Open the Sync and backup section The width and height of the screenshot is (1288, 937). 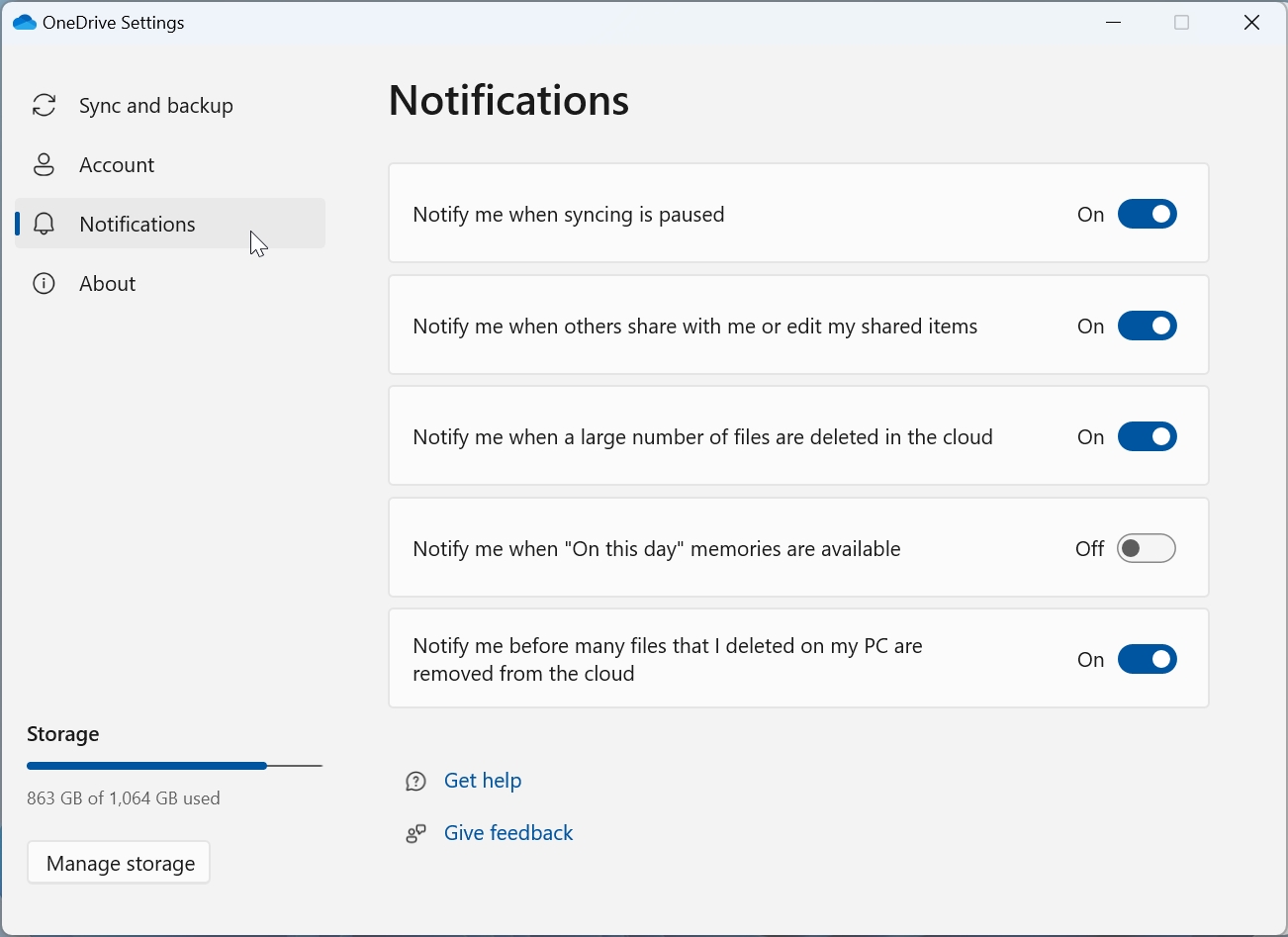[x=156, y=106]
